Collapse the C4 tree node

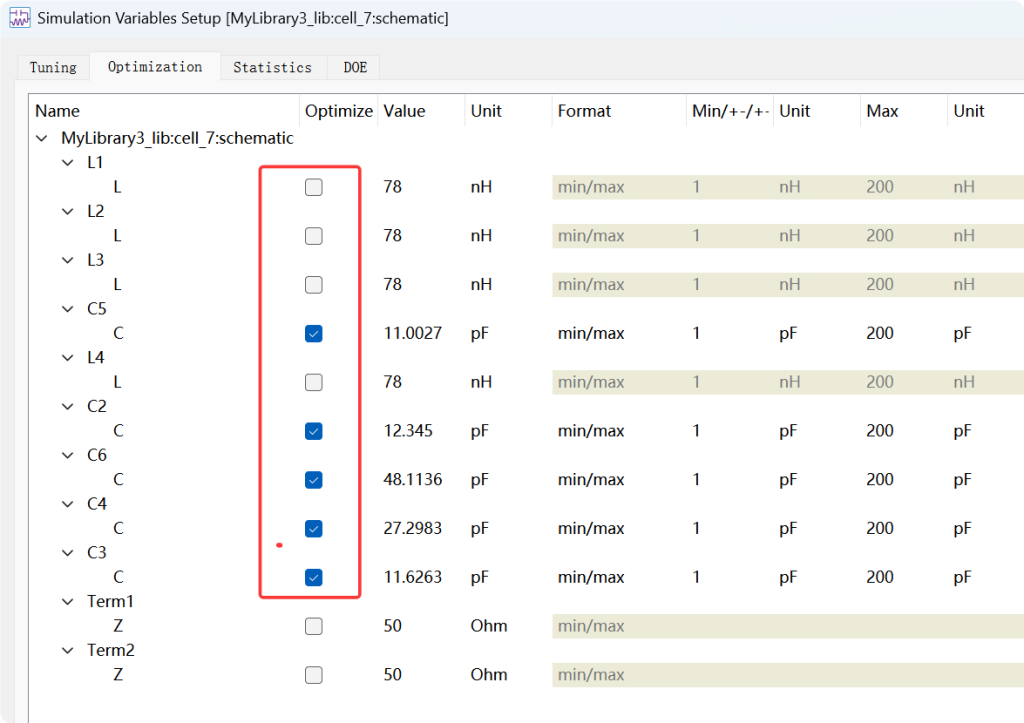[x=68, y=504]
